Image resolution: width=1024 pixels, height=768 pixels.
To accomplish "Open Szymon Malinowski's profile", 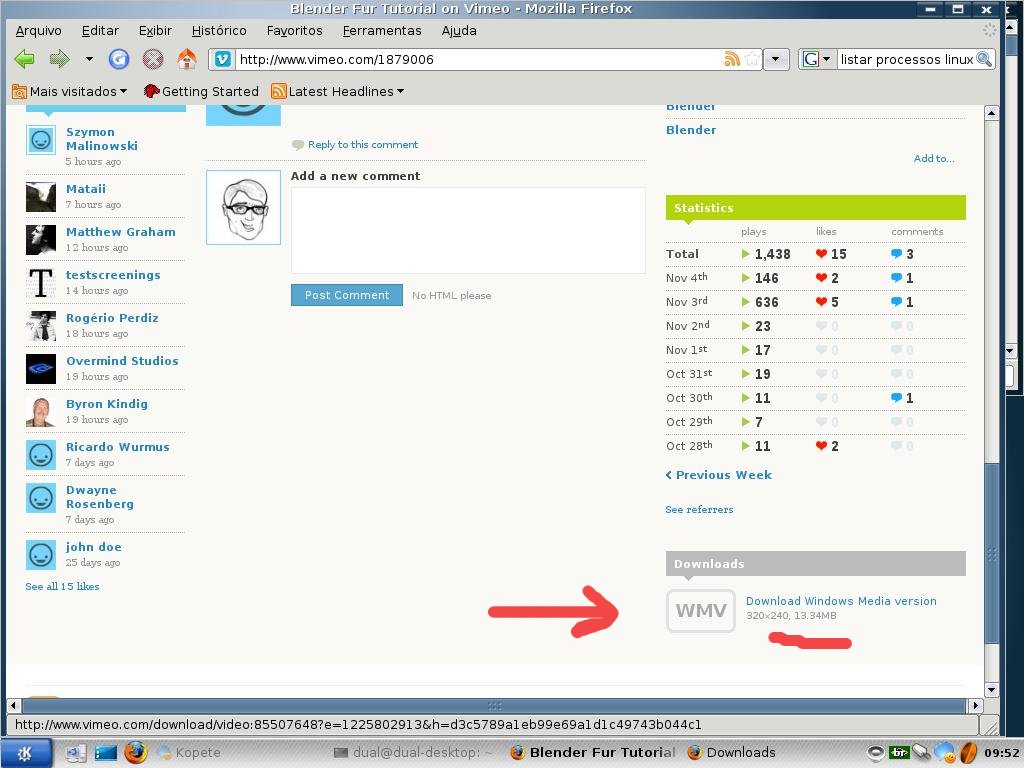I will pos(102,139).
